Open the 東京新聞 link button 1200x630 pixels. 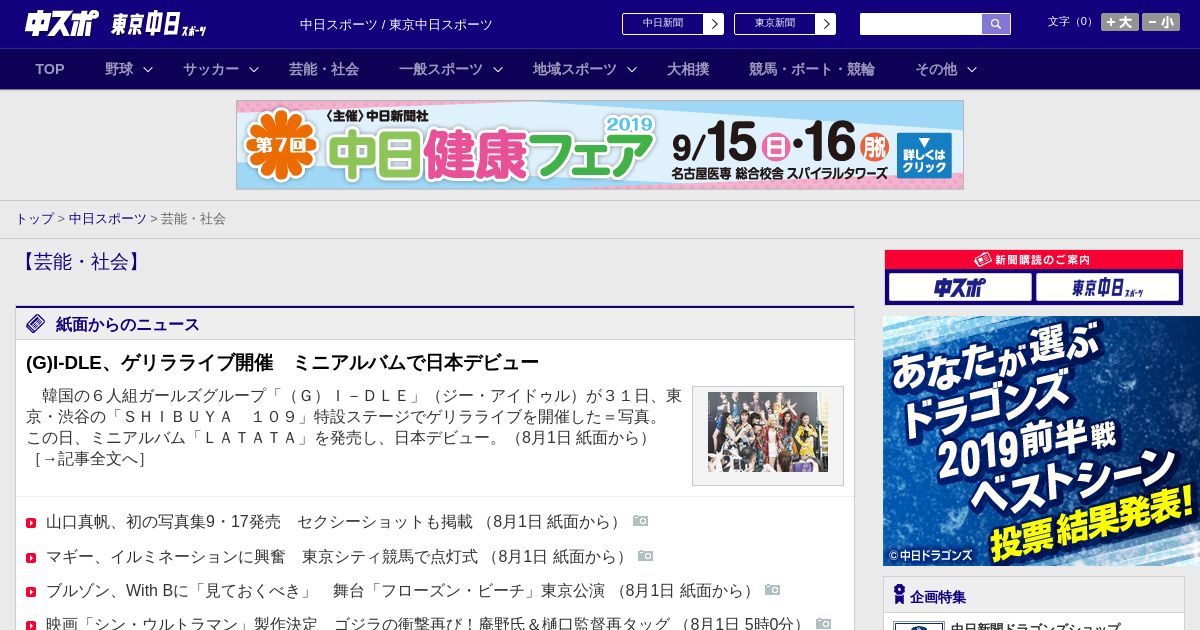coord(774,24)
